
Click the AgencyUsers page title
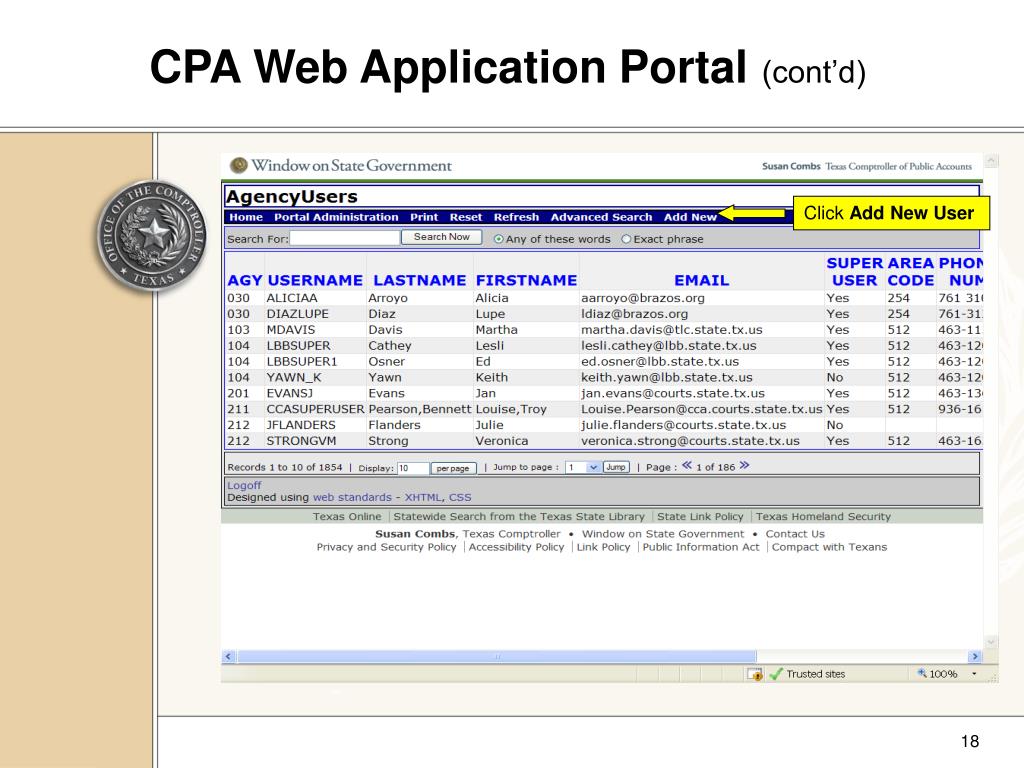[291, 197]
